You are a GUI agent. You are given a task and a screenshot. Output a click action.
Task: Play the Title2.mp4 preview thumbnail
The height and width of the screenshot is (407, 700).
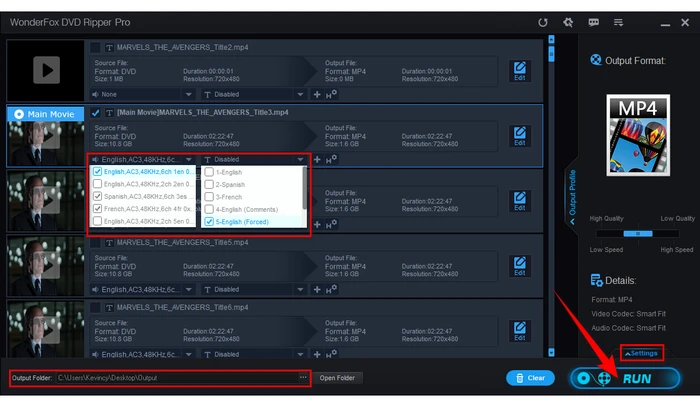click(46, 70)
